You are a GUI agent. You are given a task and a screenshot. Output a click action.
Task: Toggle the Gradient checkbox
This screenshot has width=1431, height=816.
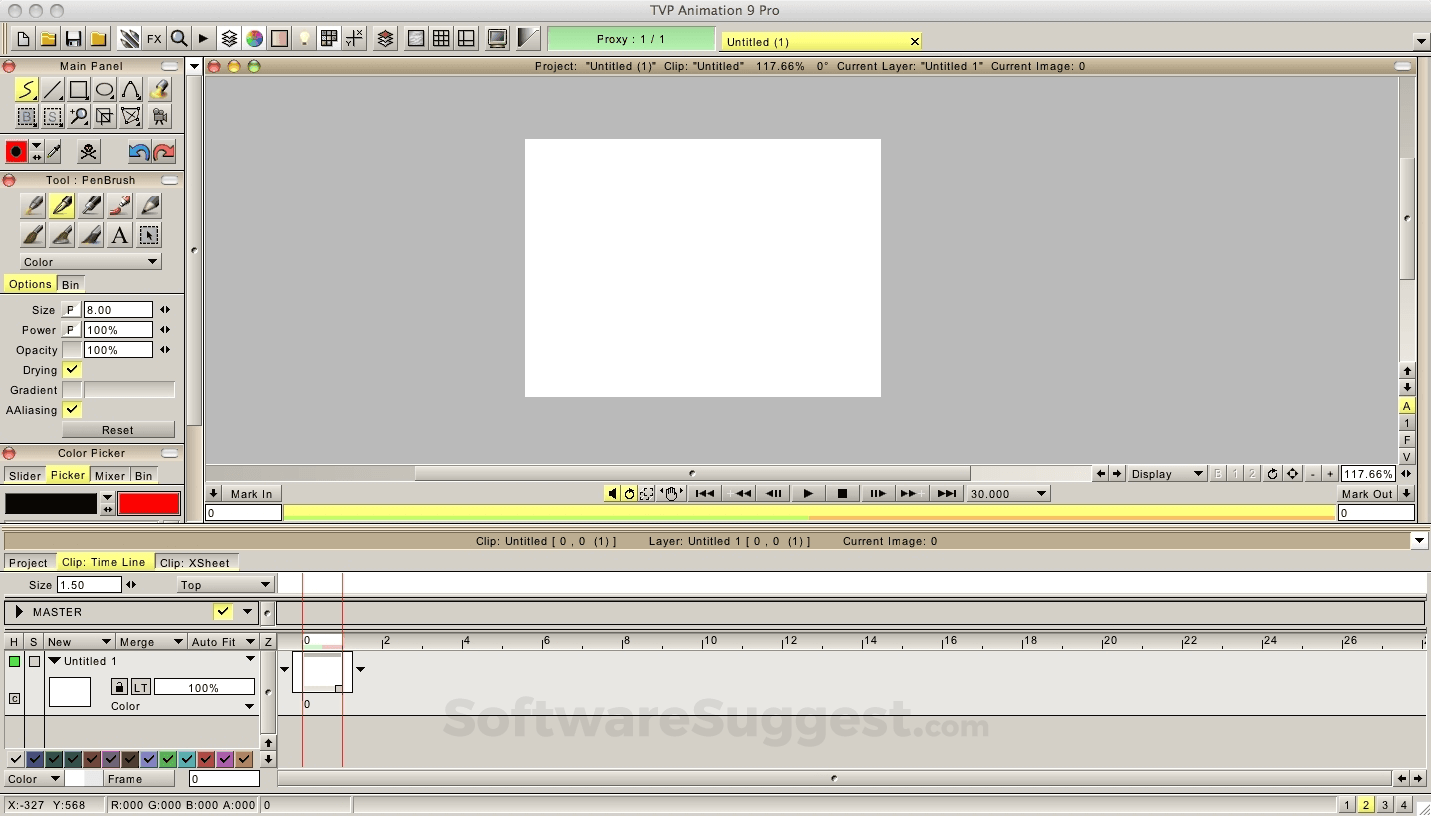point(72,390)
